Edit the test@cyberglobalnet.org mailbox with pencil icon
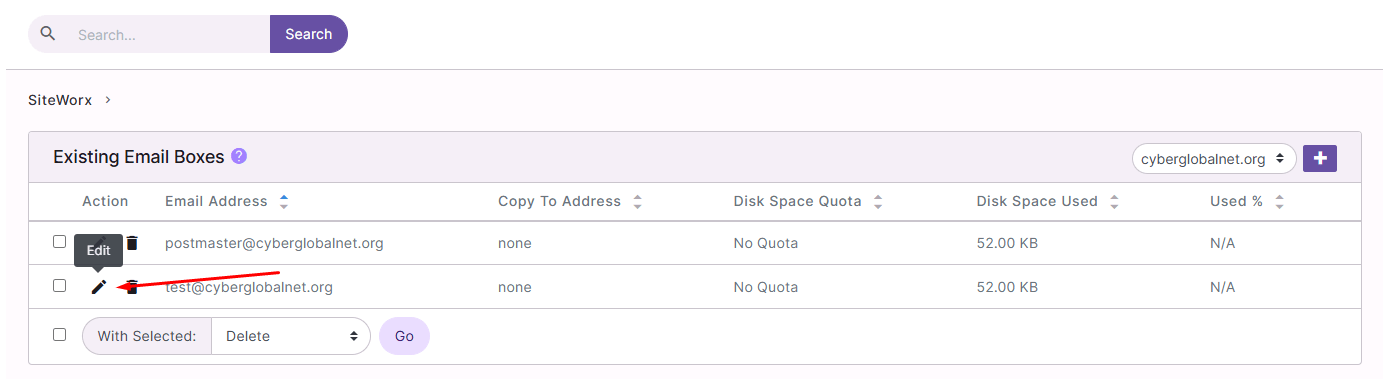 (x=98, y=287)
